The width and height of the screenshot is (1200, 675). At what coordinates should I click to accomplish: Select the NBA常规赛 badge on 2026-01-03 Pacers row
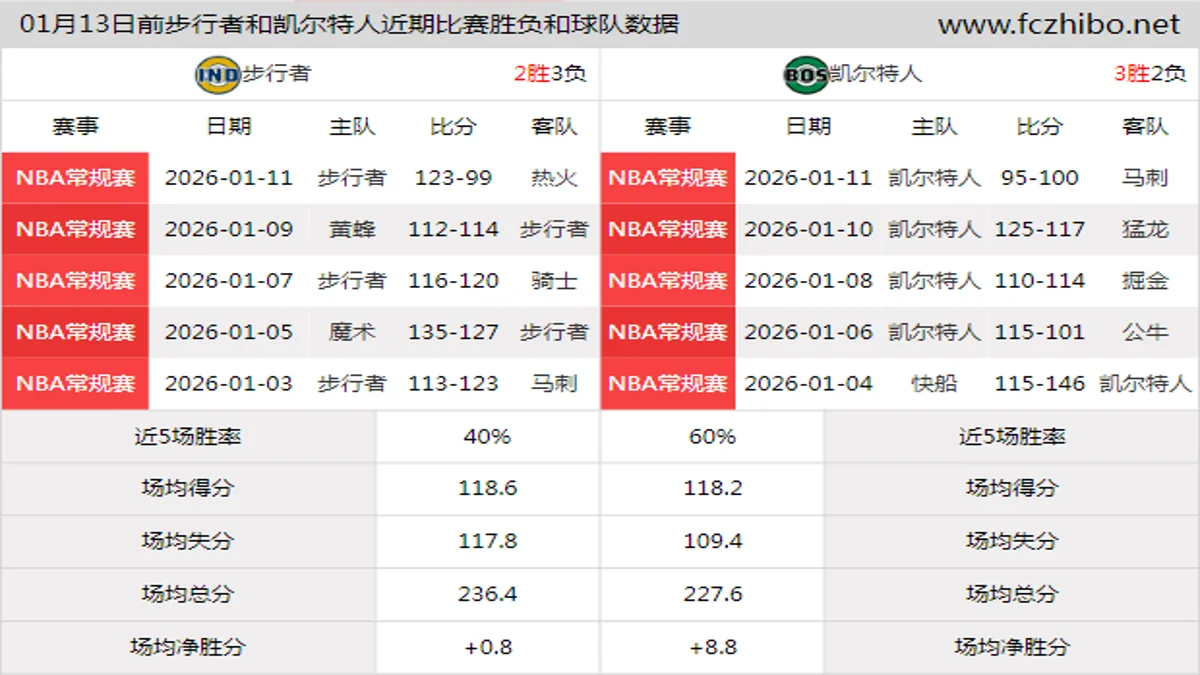pyautogui.click(x=75, y=383)
